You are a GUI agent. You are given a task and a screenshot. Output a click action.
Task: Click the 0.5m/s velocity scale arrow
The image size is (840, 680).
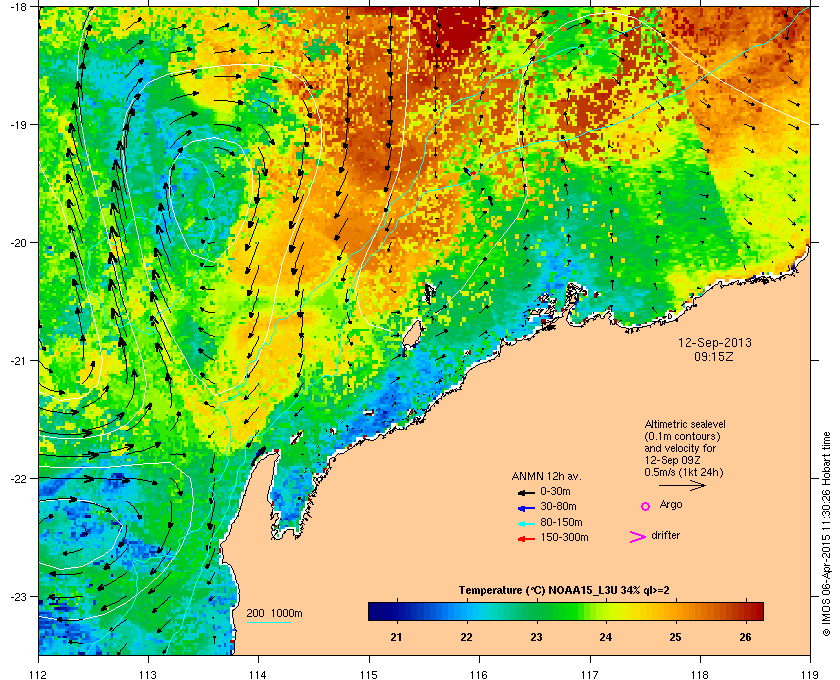682,486
